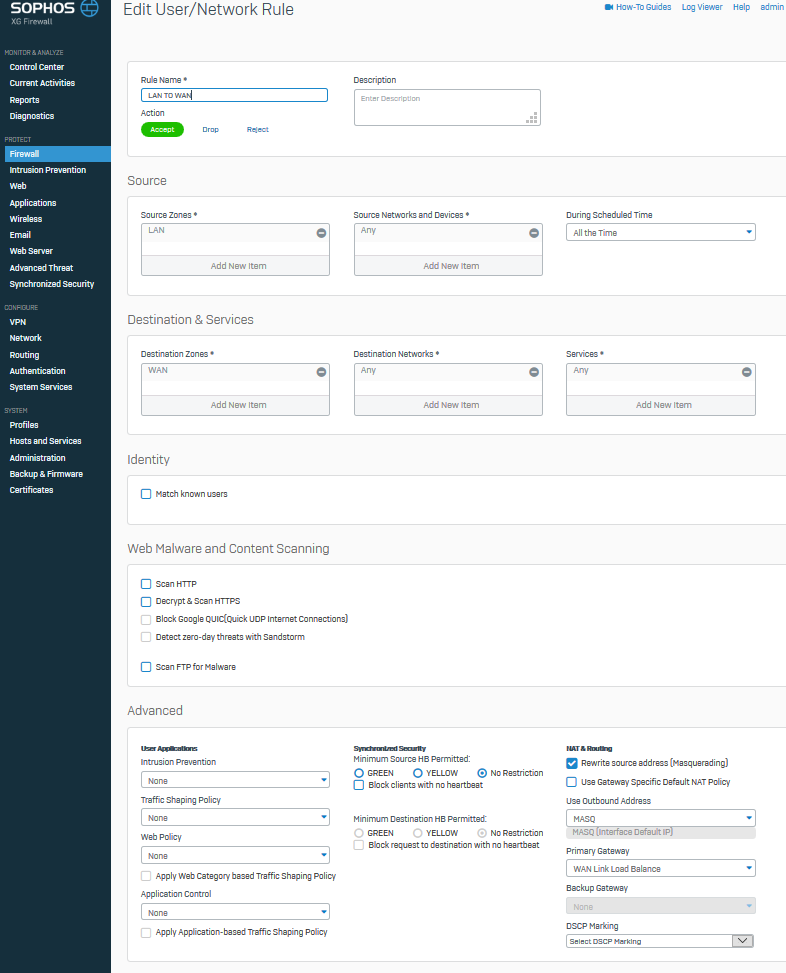Open the Primary Gateway dropdown
The width and height of the screenshot is (786, 973).
pyautogui.click(x=660, y=869)
